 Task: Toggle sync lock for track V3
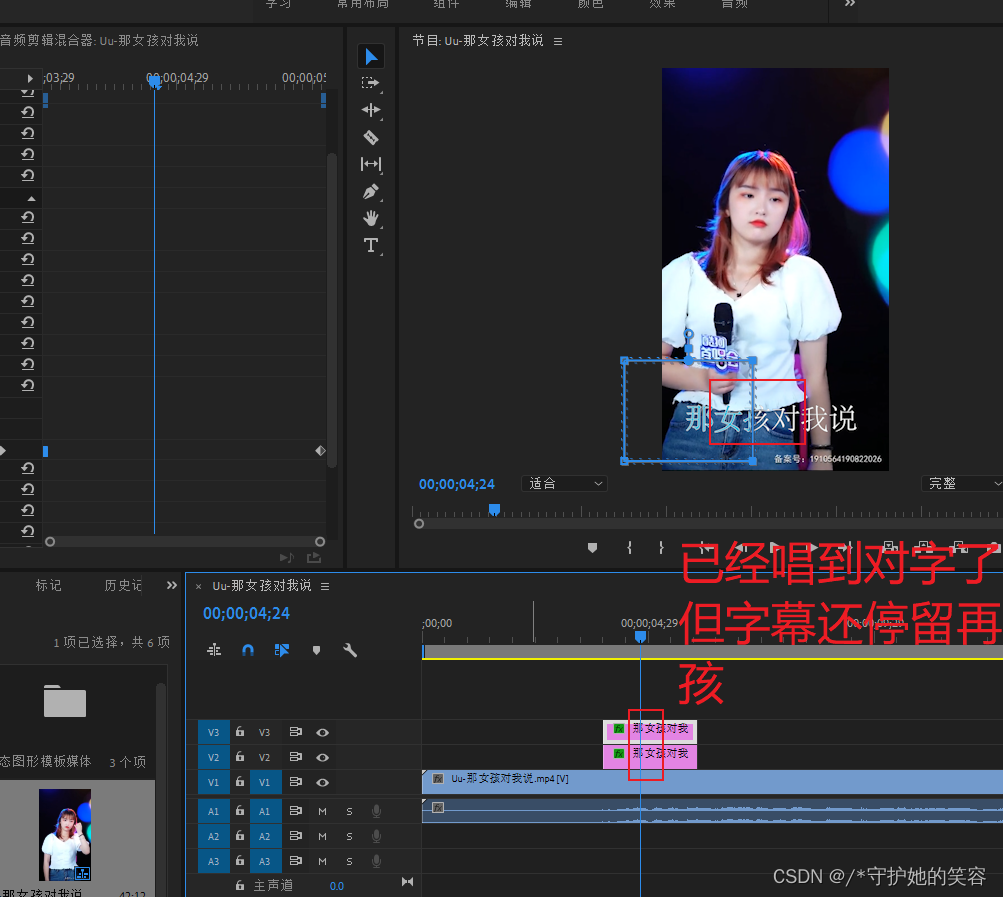[x=296, y=732]
